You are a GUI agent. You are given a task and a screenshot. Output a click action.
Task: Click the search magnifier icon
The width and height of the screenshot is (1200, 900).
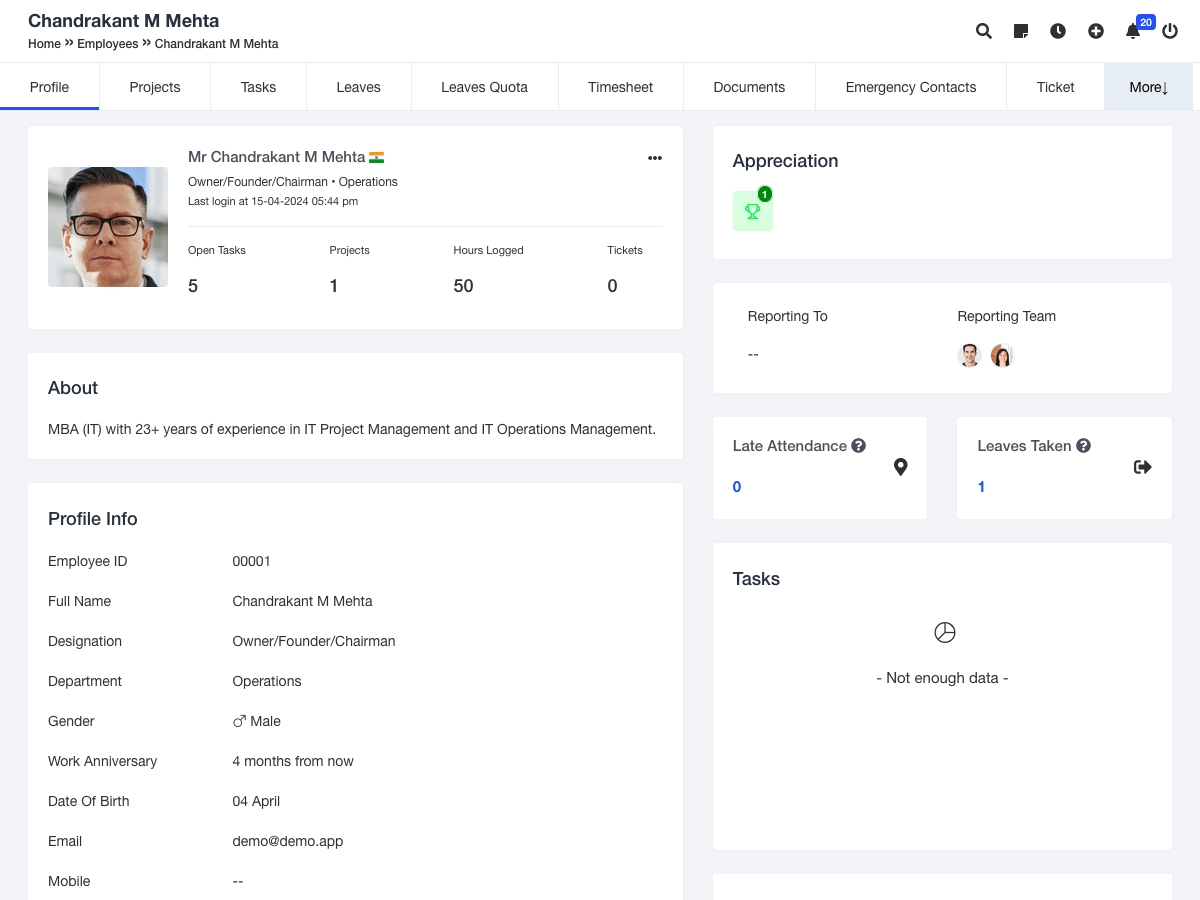pyautogui.click(x=984, y=31)
